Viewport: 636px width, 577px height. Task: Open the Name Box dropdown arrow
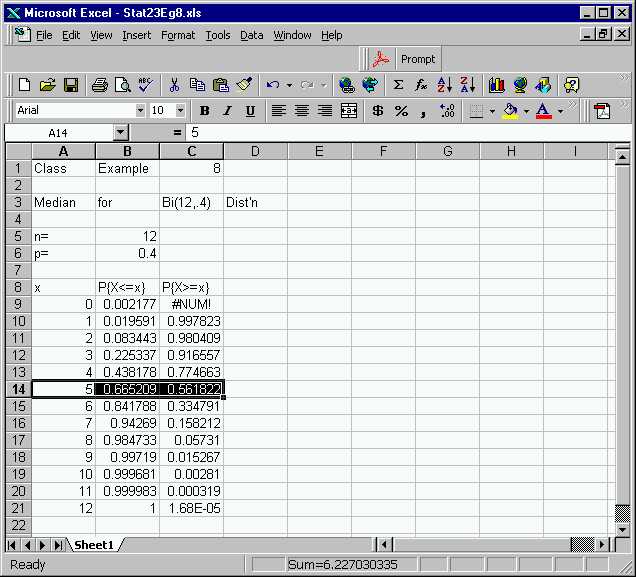[x=120, y=132]
